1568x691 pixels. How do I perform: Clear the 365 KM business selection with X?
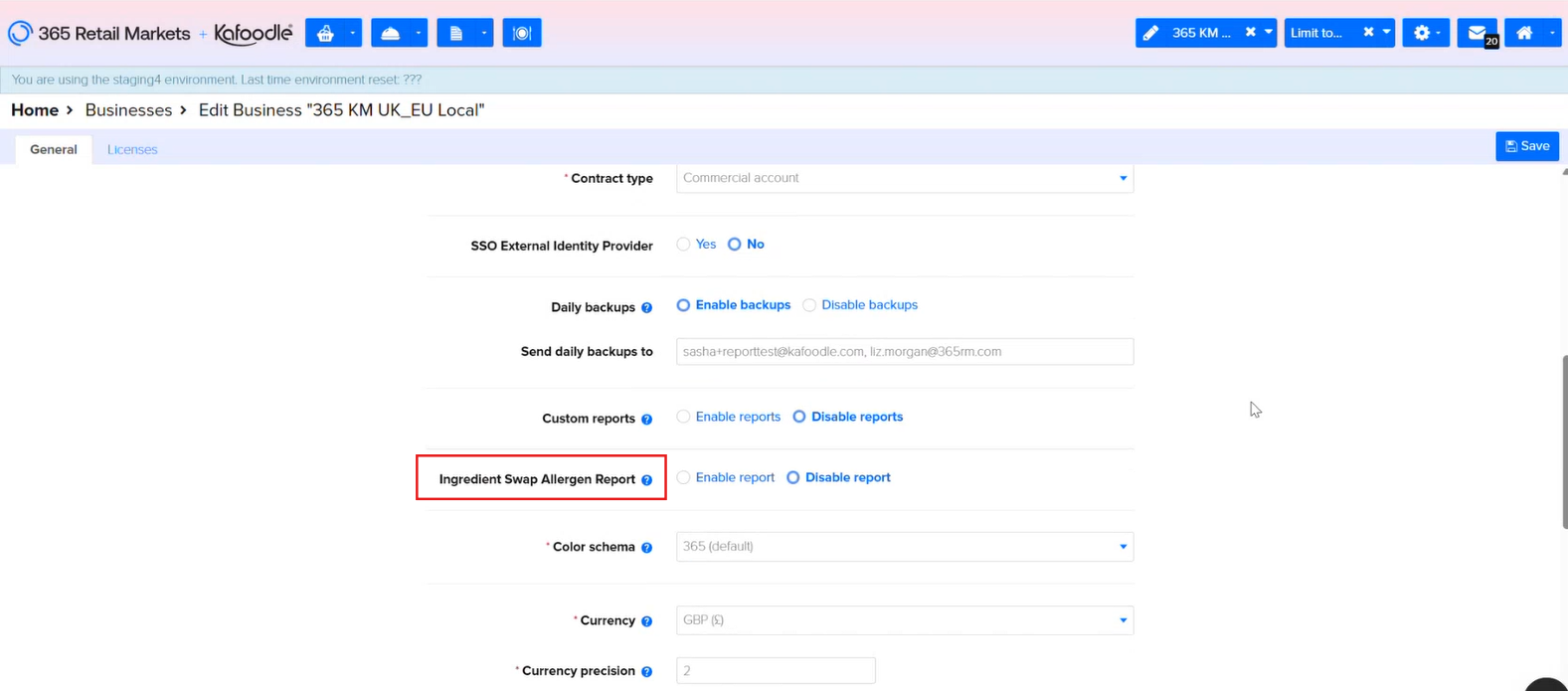[x=1251, y=33]
